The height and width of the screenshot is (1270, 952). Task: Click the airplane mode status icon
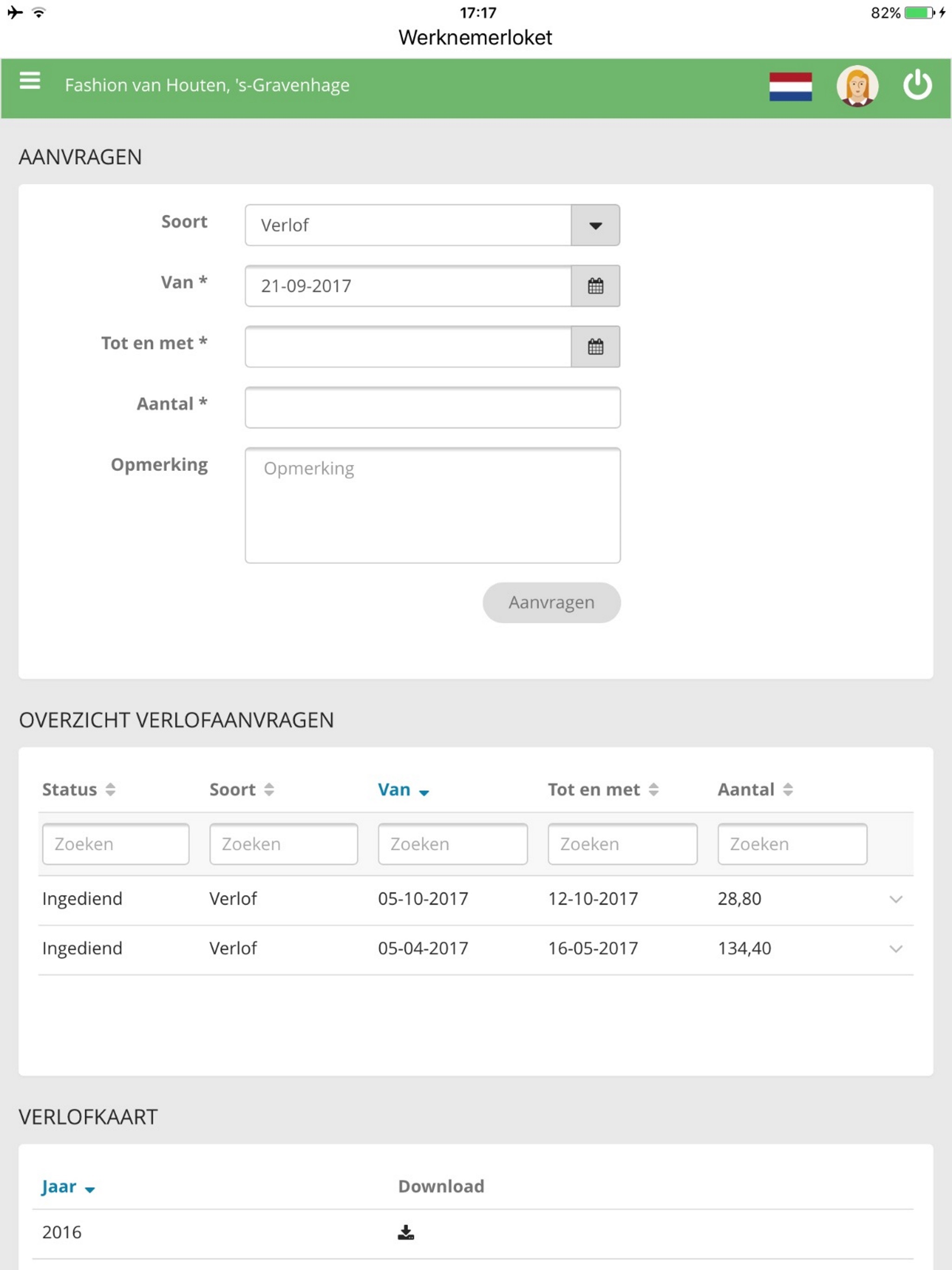15,12
